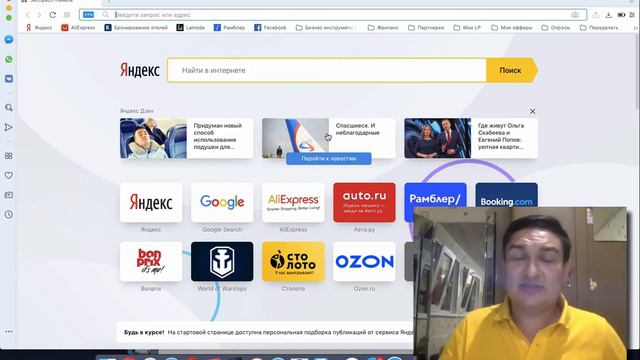Expand the Мои офферы bookmark folder
The width and height of the screenshot is (640, 360).
(512, 28)
